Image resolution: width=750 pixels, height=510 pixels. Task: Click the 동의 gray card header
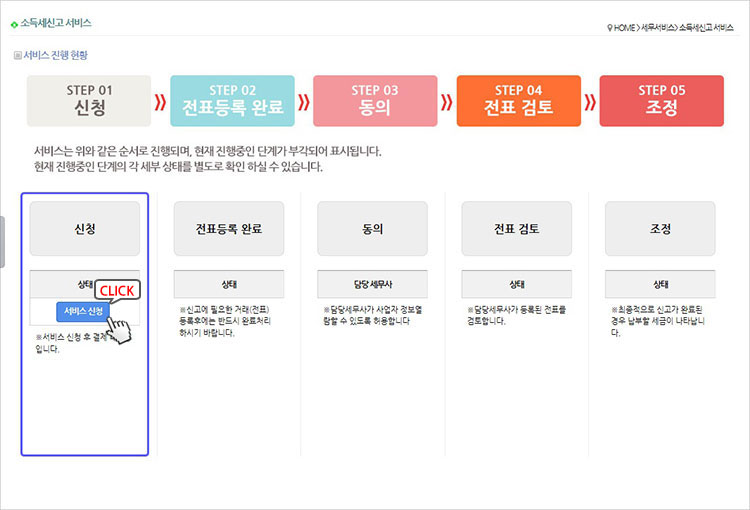click(x=372, y=228)
